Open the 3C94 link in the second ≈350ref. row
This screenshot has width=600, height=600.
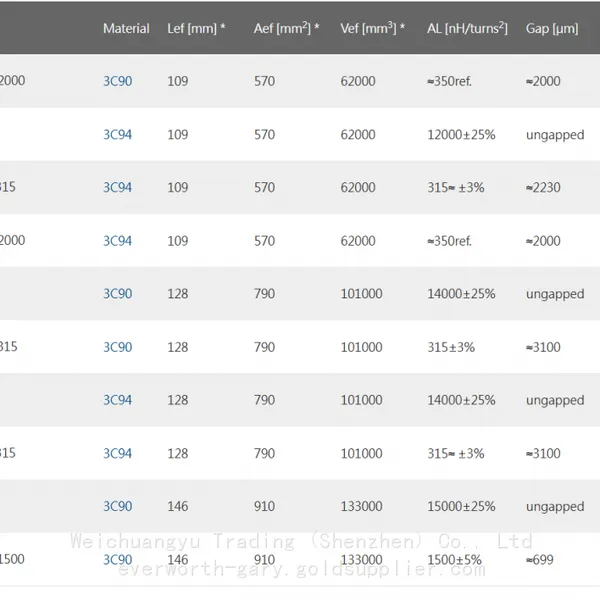coord(117,241)
